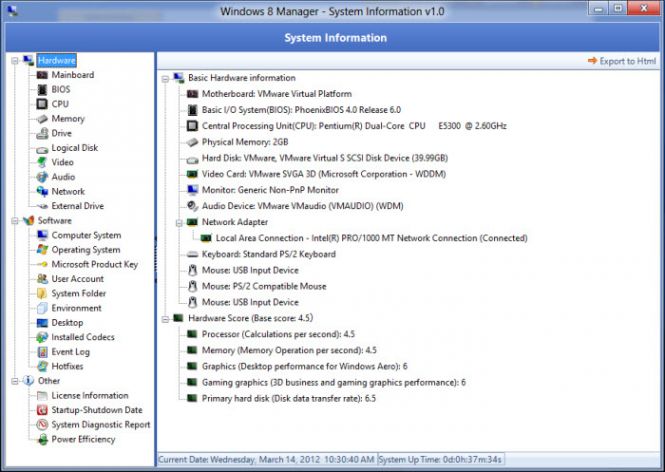665x472 pixels.
Task: Click the Mainboard icon in sidebar
Action: click(42, 75)
